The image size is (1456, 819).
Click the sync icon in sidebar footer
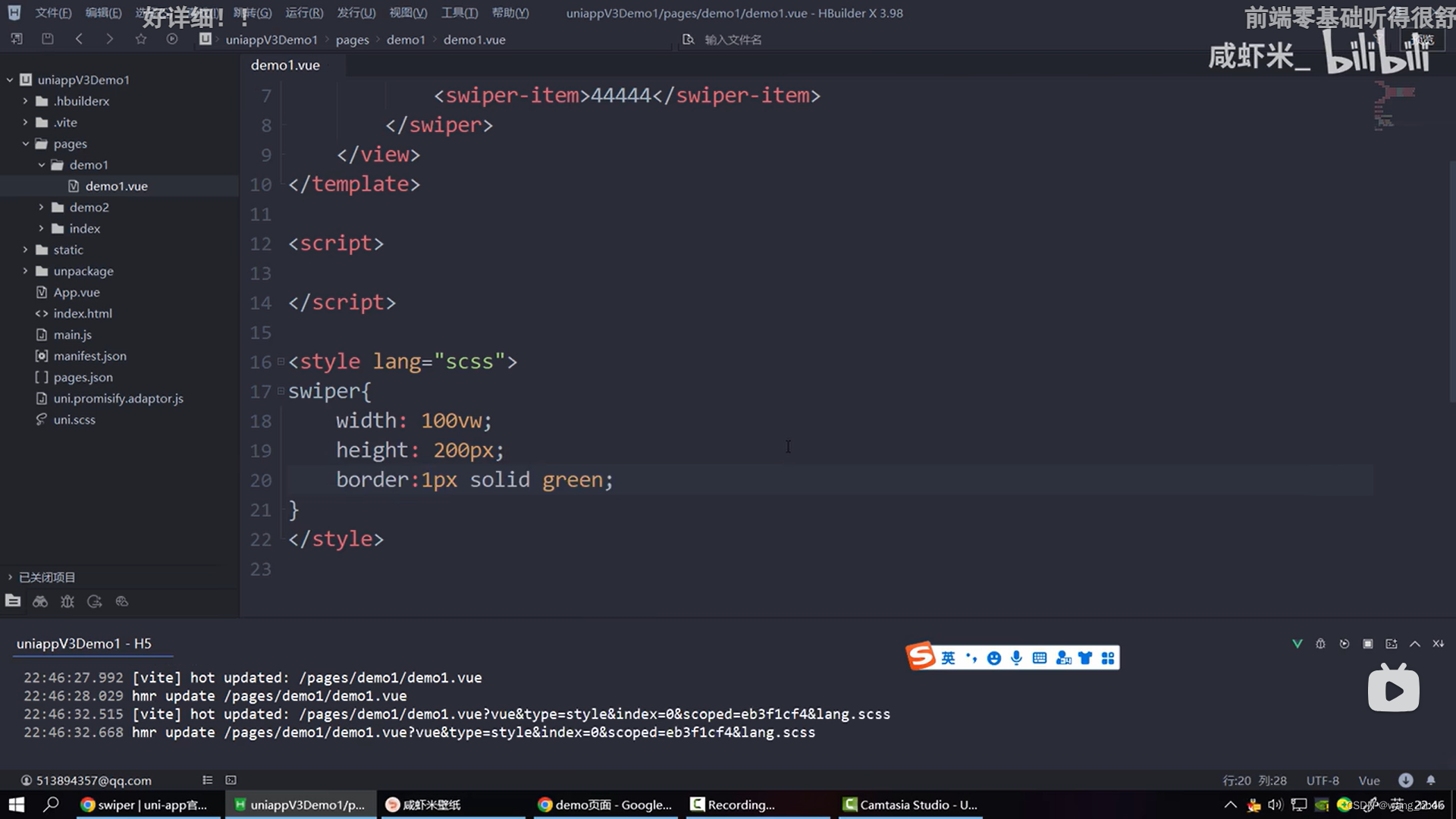95,601
